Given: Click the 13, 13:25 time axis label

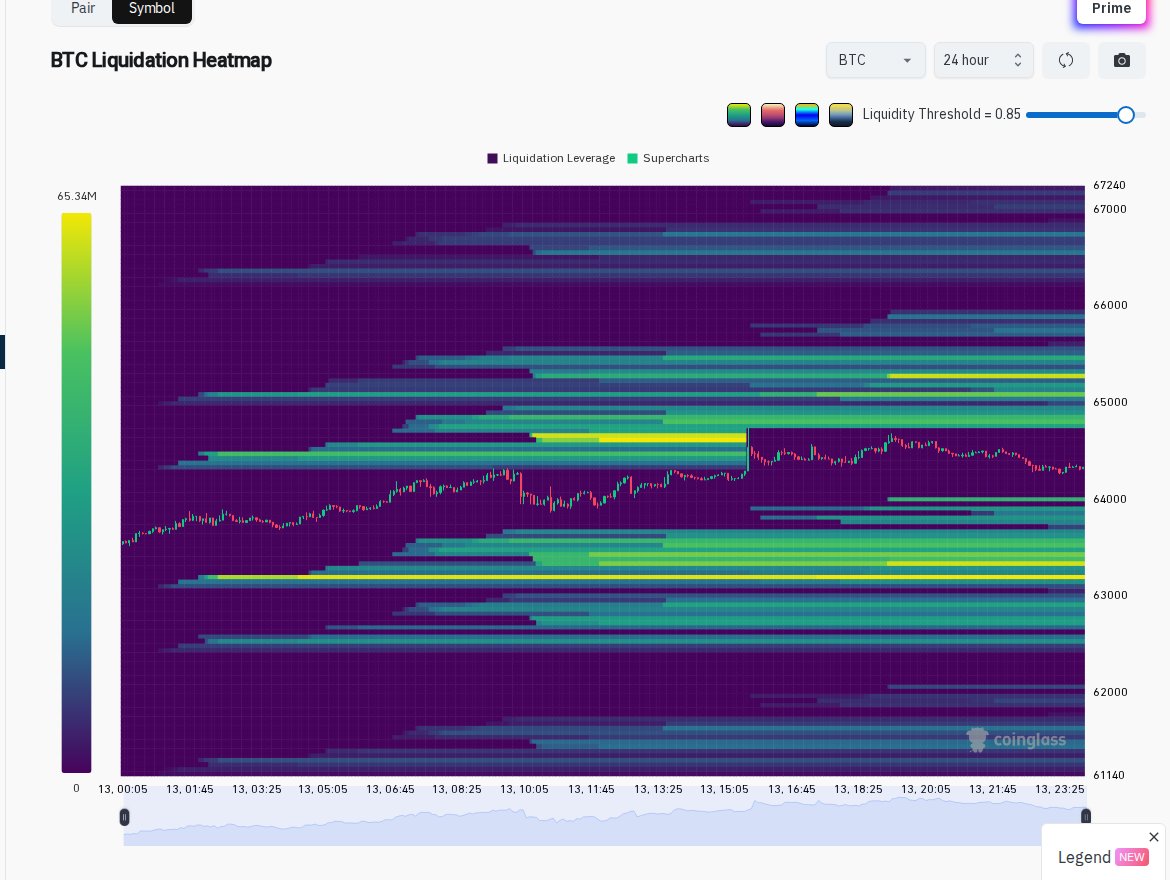Looking at the screenshot, I should click(x=658, y=789).
